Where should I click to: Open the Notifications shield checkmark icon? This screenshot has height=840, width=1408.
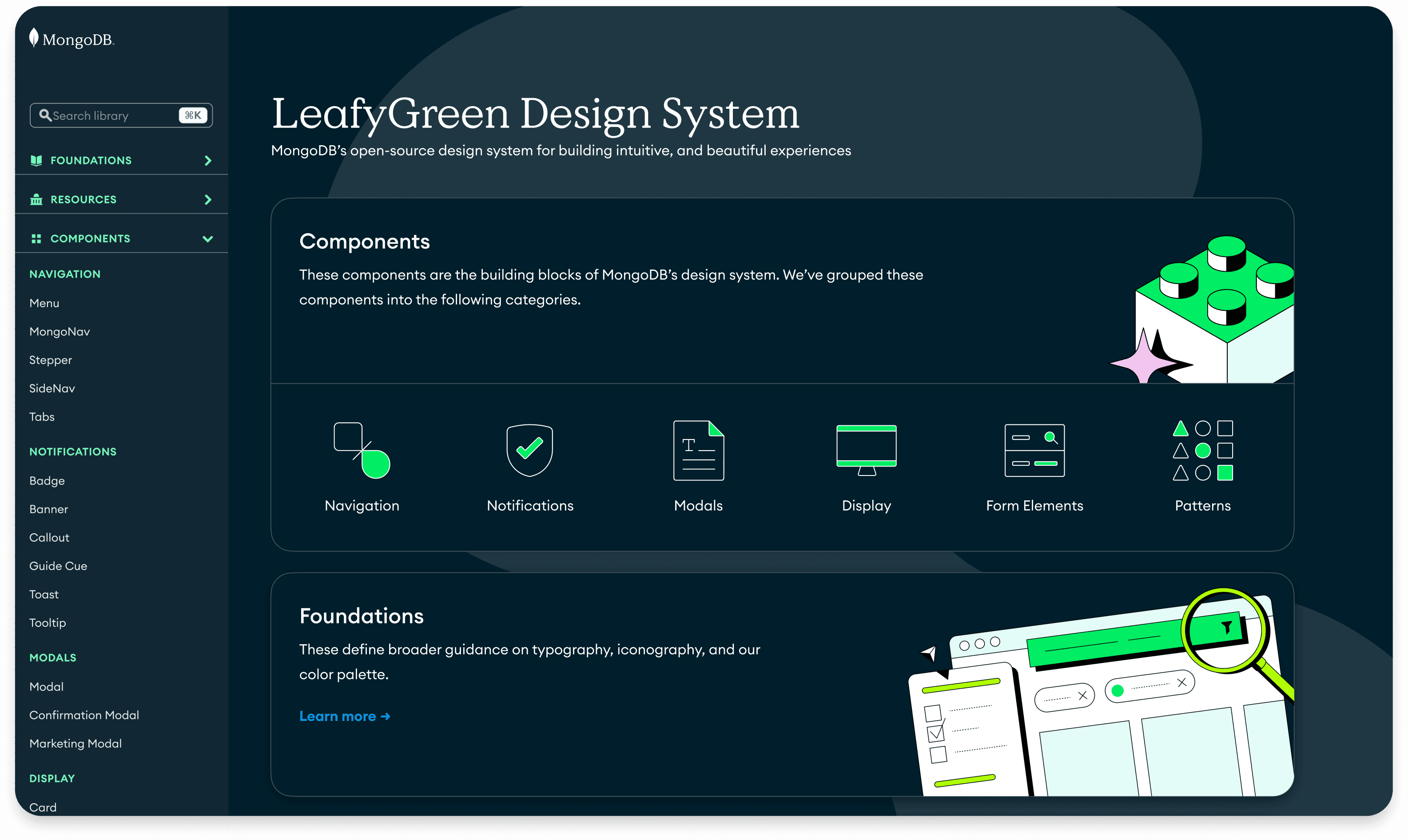(529, 450)
